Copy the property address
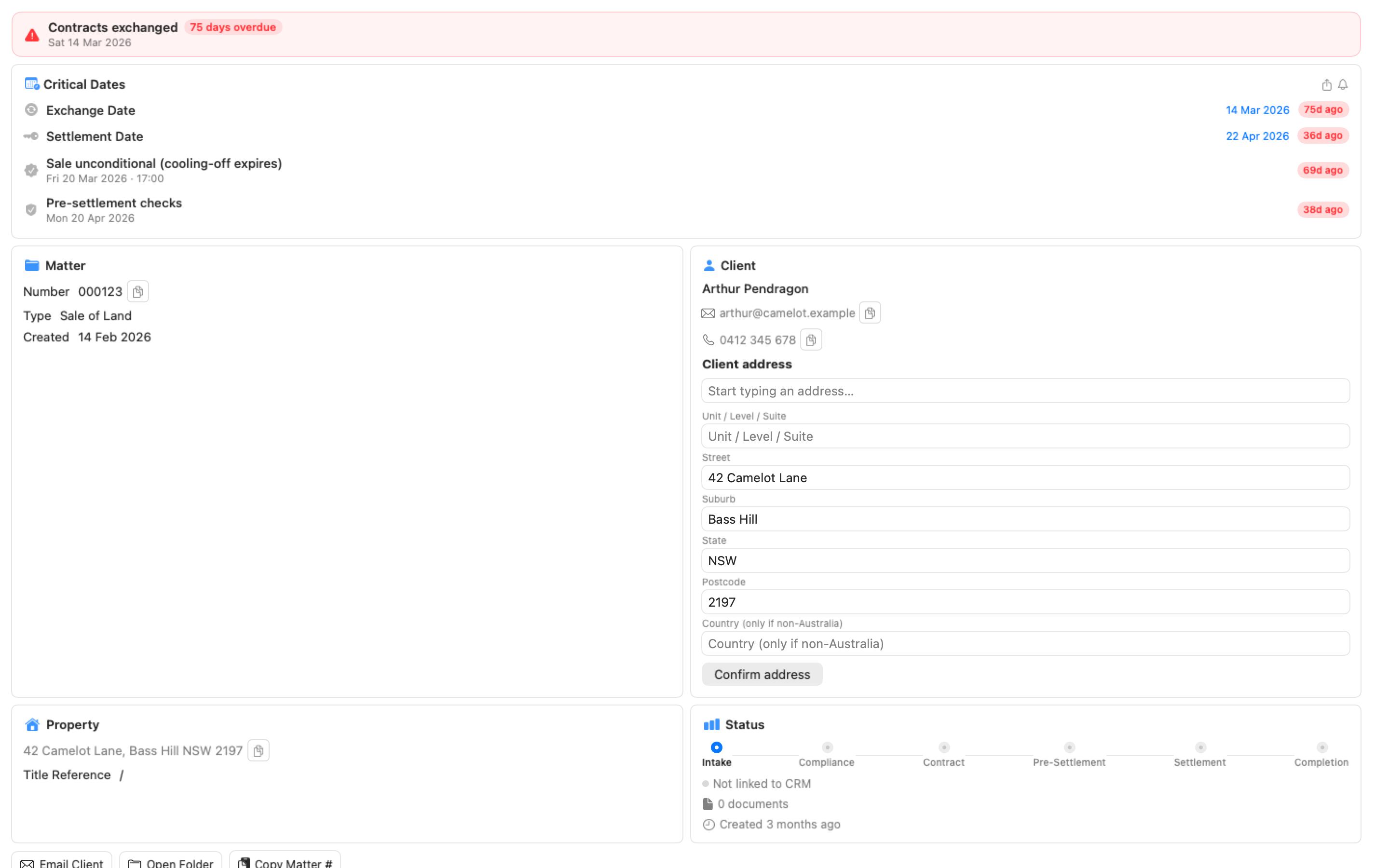This screenshot has height=868, width=1389. [259, 751]
